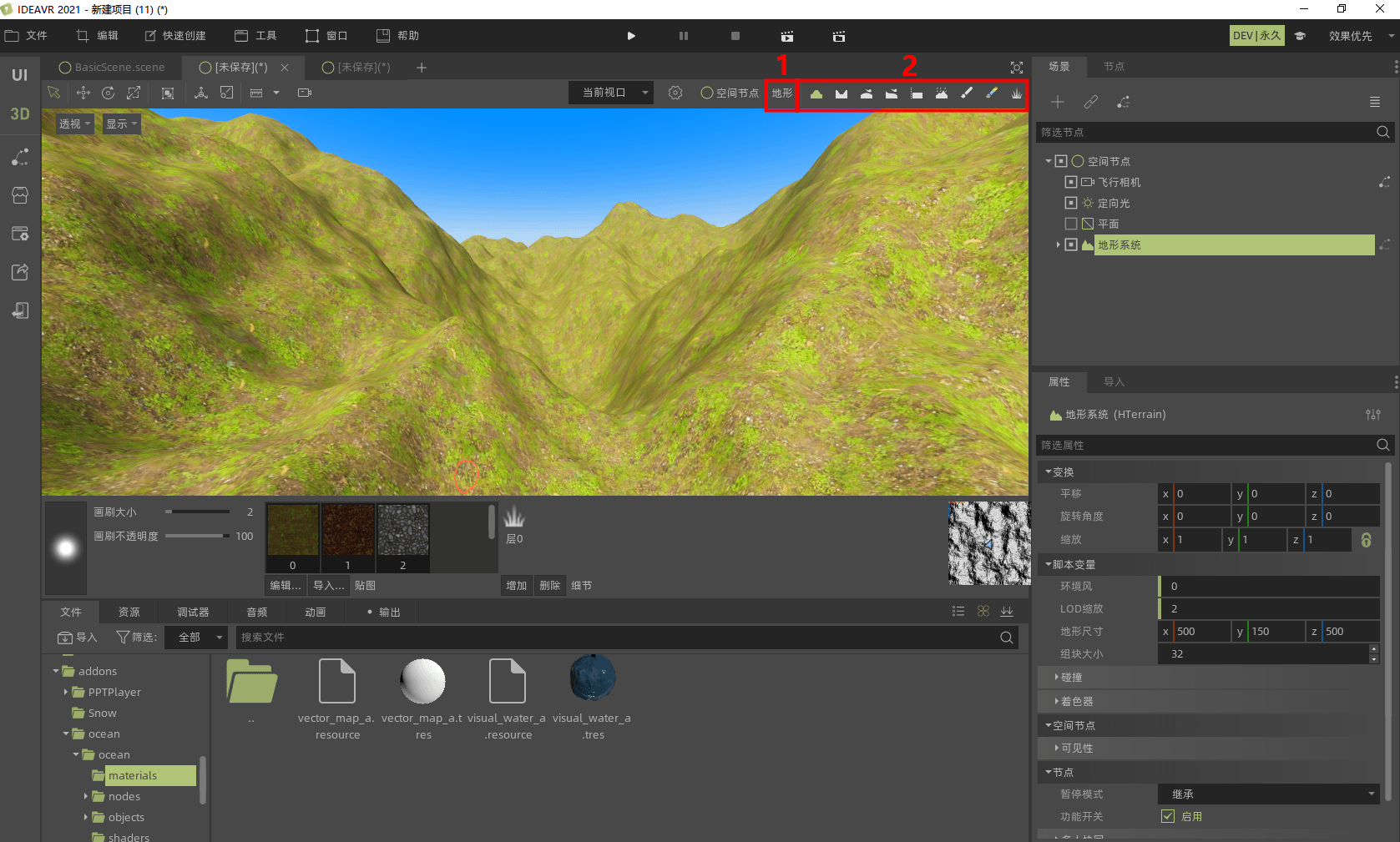Toggle visibility of 平面 node
Screen dimensions: 1400x842
point(1071,224)
